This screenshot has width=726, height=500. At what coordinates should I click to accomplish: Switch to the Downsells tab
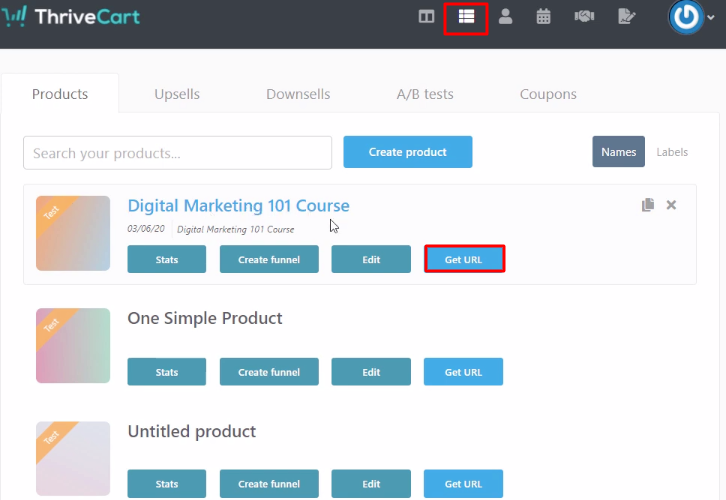click(x=298, y=94)
